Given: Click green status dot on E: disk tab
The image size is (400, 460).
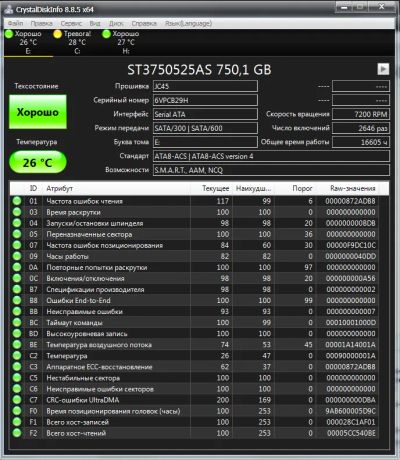Looking at the screenshot, I should 9,34.
